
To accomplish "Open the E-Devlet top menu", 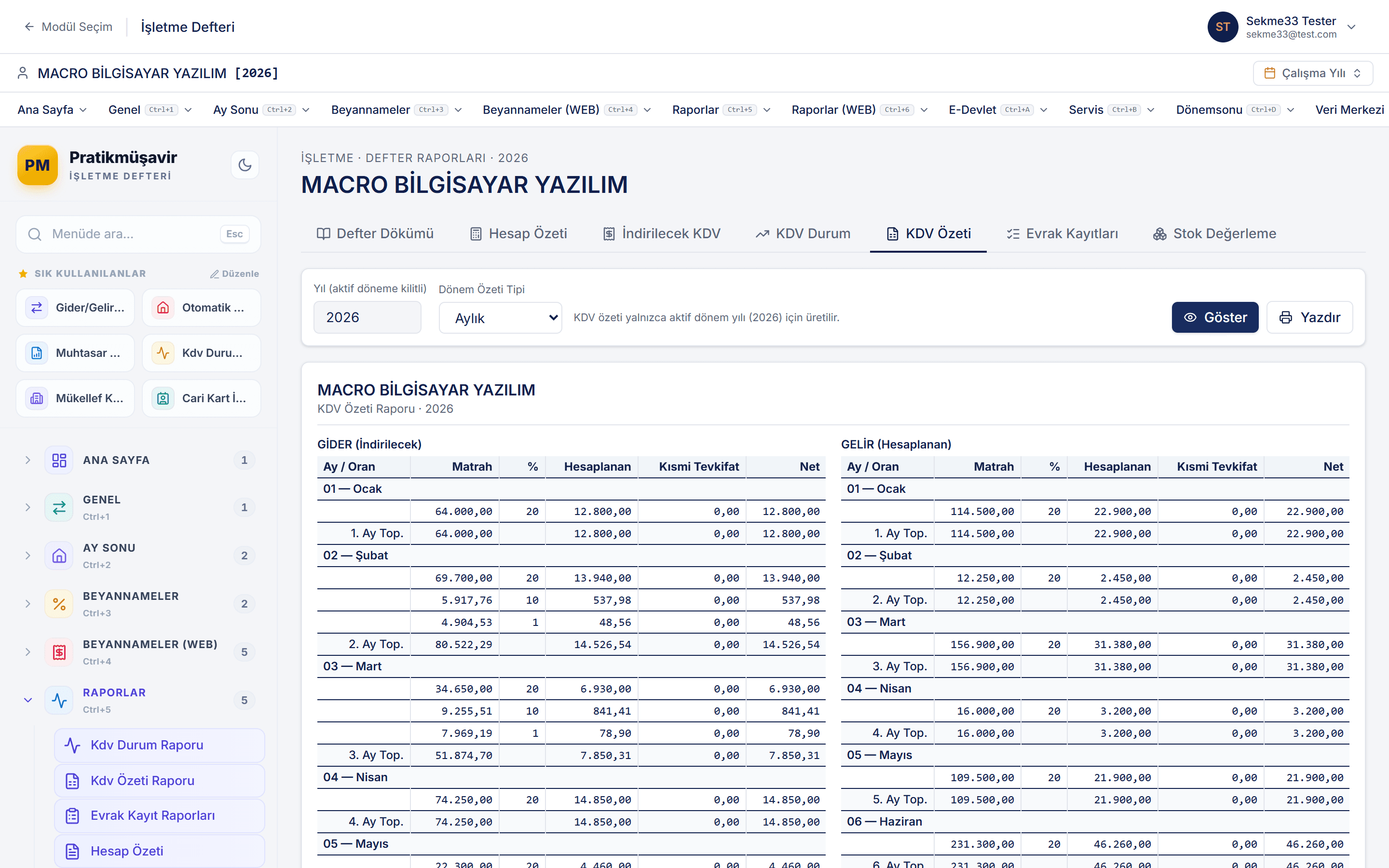I will tap(999, 109).
